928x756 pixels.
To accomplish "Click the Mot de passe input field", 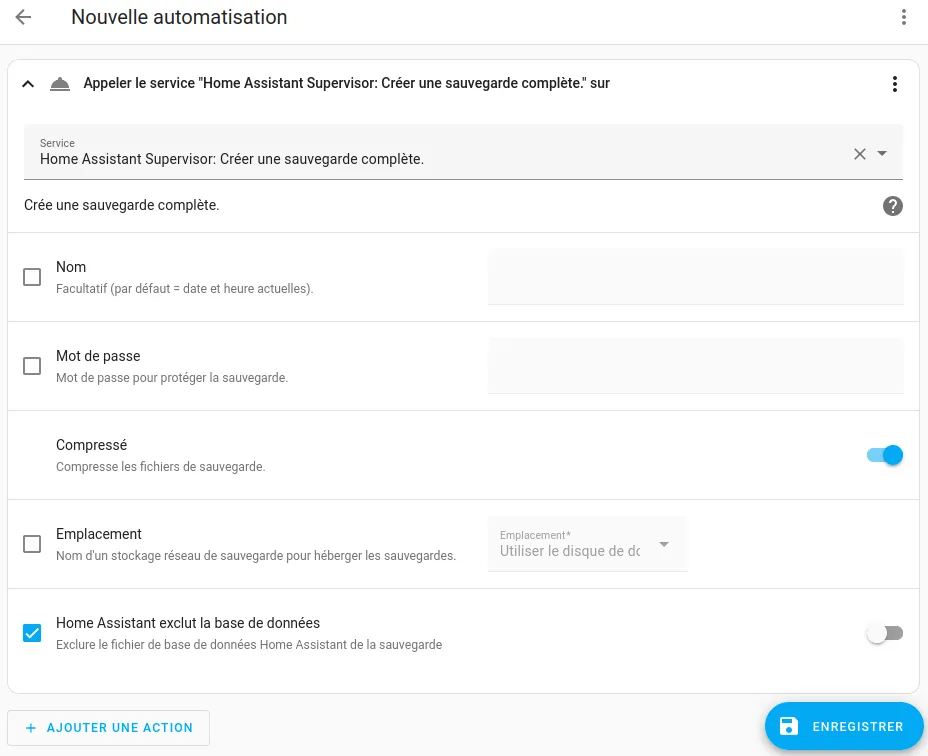I will coord(695,366).
